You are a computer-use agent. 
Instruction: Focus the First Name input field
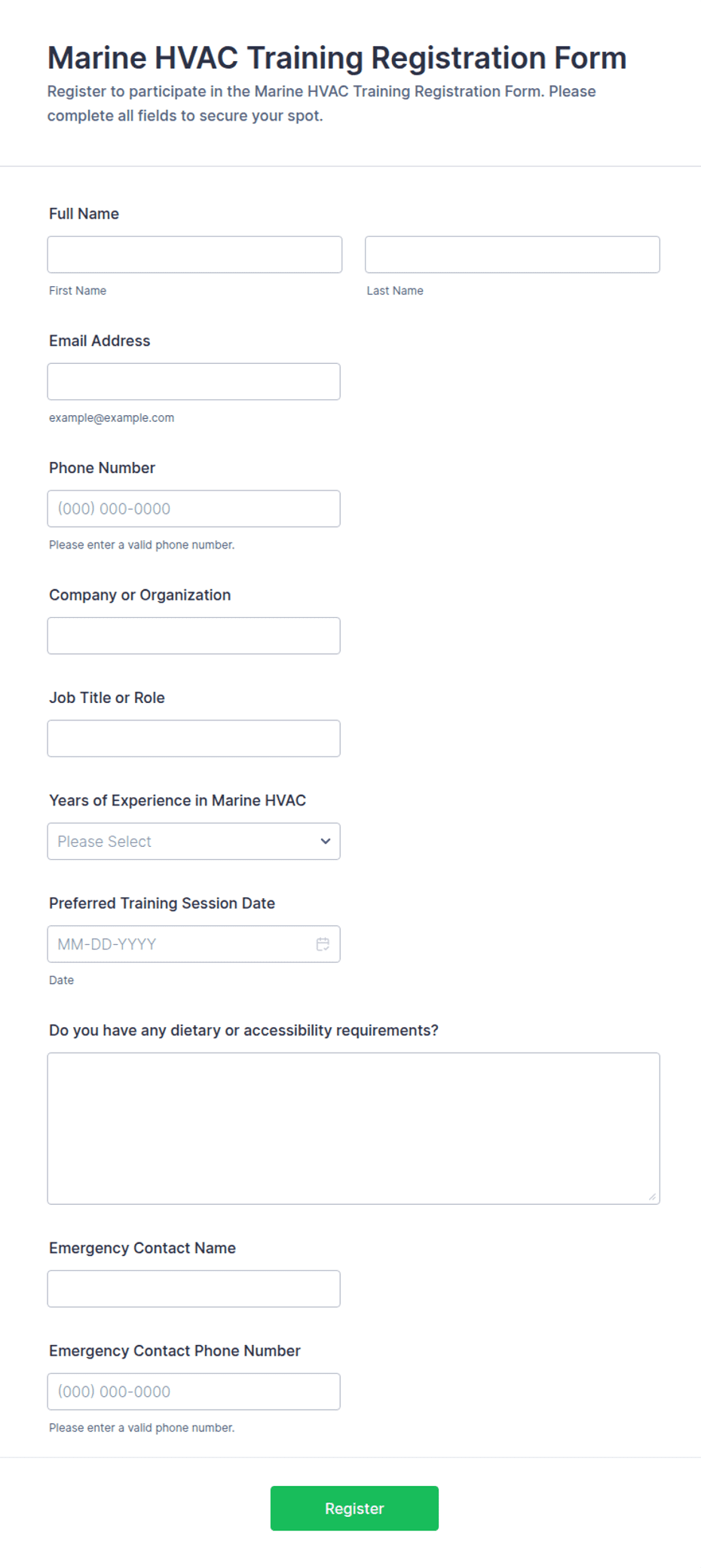pyautogui.click(x=194, y=255)
